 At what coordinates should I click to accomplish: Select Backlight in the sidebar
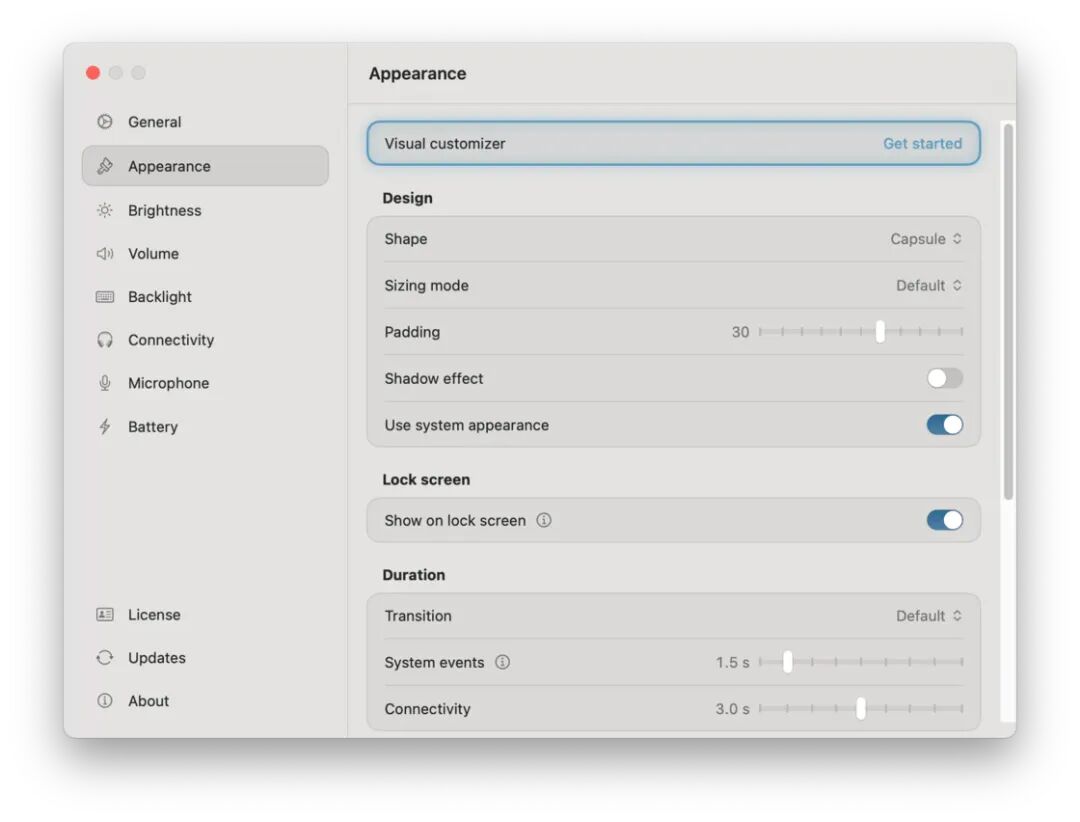point(205,297)
